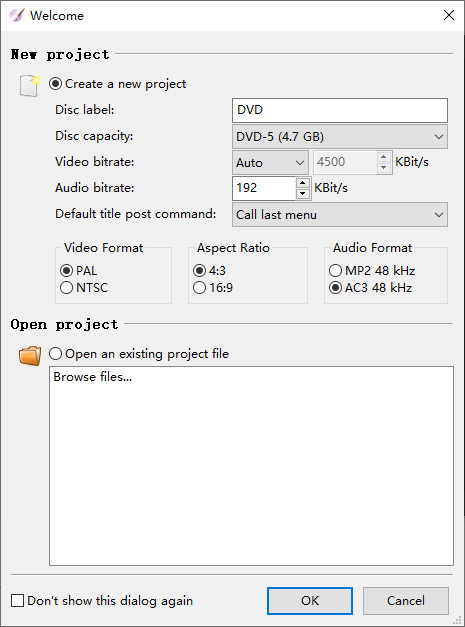This screenshot has height=627, width=465.
Task: Open the Default title post command dropdown
Action: 339,215
